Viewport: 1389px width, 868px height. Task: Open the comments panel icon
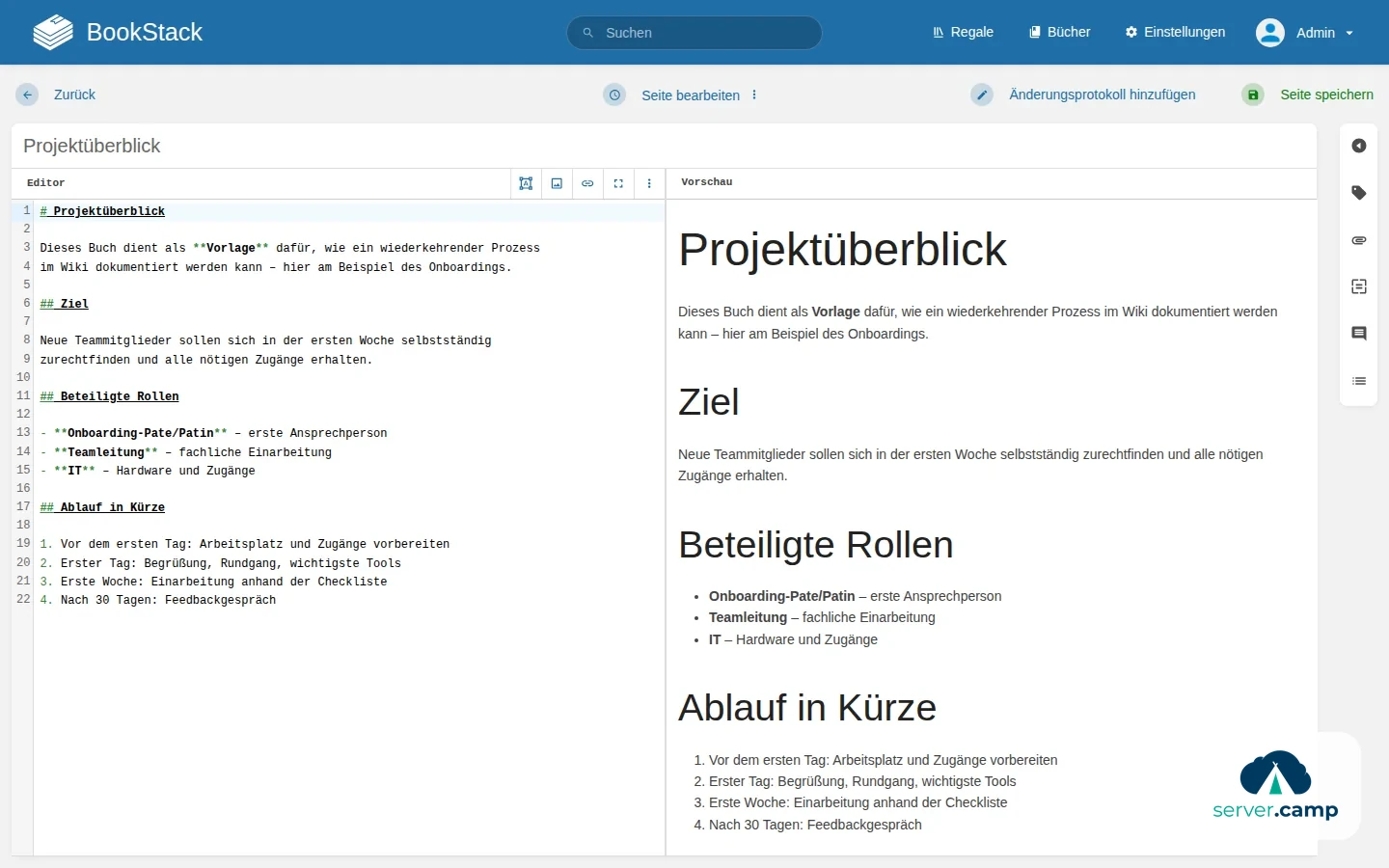tap(1359, 334)
